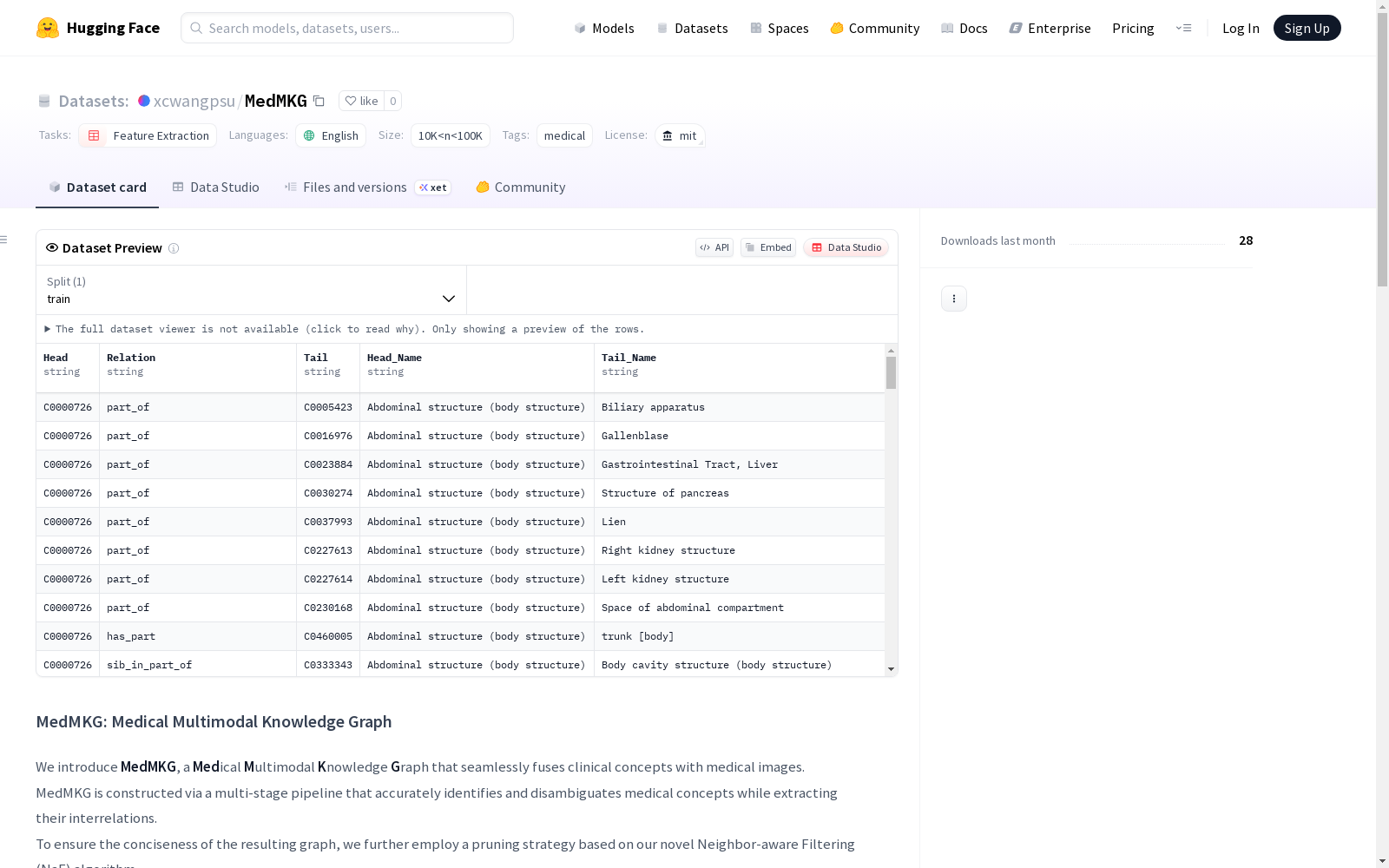Open the three-dot options menu
Viewport: 1389px width, 868px height.
point(954,299)
